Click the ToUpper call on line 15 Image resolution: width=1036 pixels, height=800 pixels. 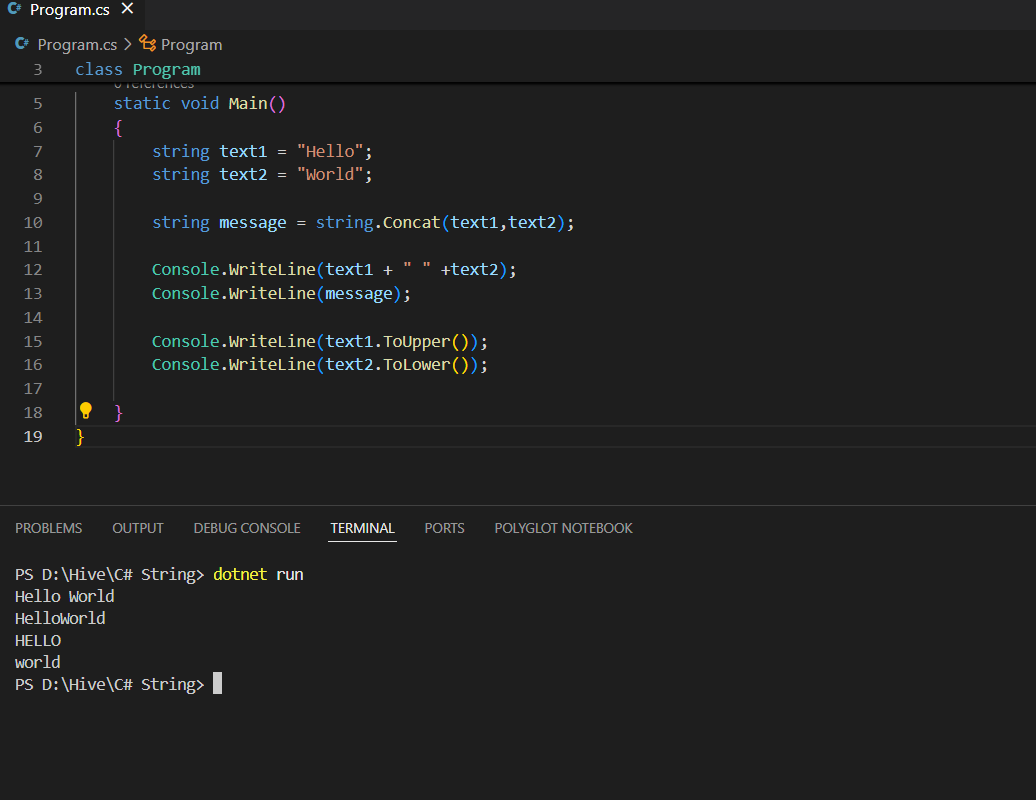pyautogui.click(x=417, y=342)
